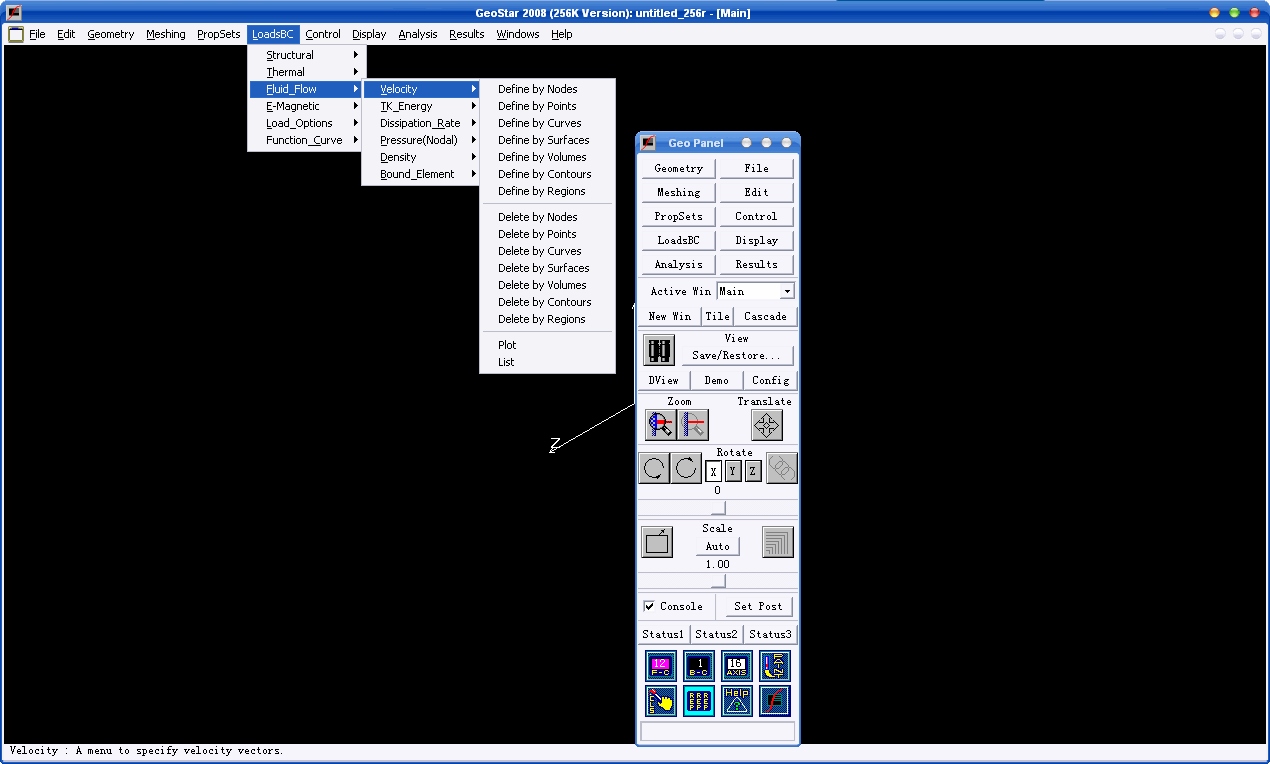Select Plot in Velocity submenu

click(x=547, y=345)
